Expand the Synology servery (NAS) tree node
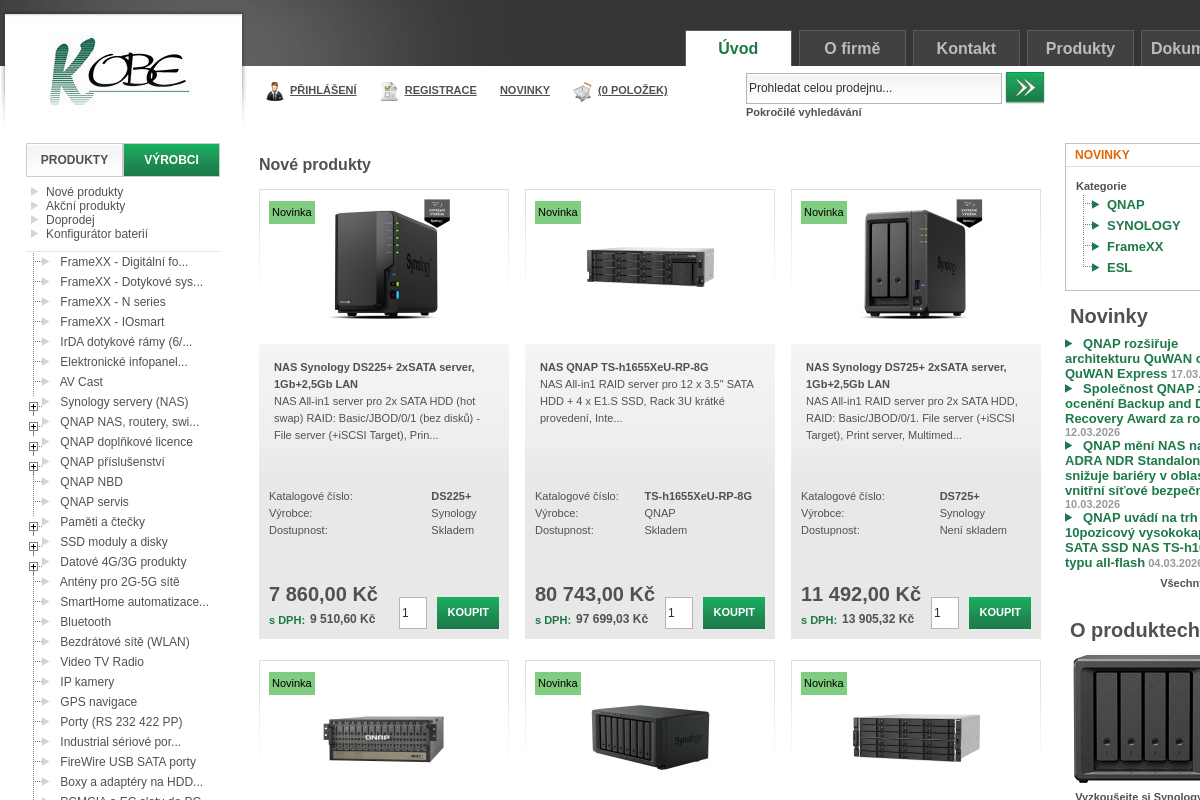This screenshot has width=1200, height=800. pyautogui.click(x=33, y=407)
